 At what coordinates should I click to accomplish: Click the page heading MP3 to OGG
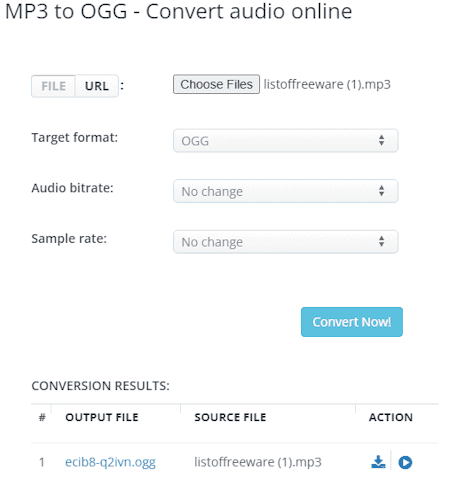[x=66, y=11]
